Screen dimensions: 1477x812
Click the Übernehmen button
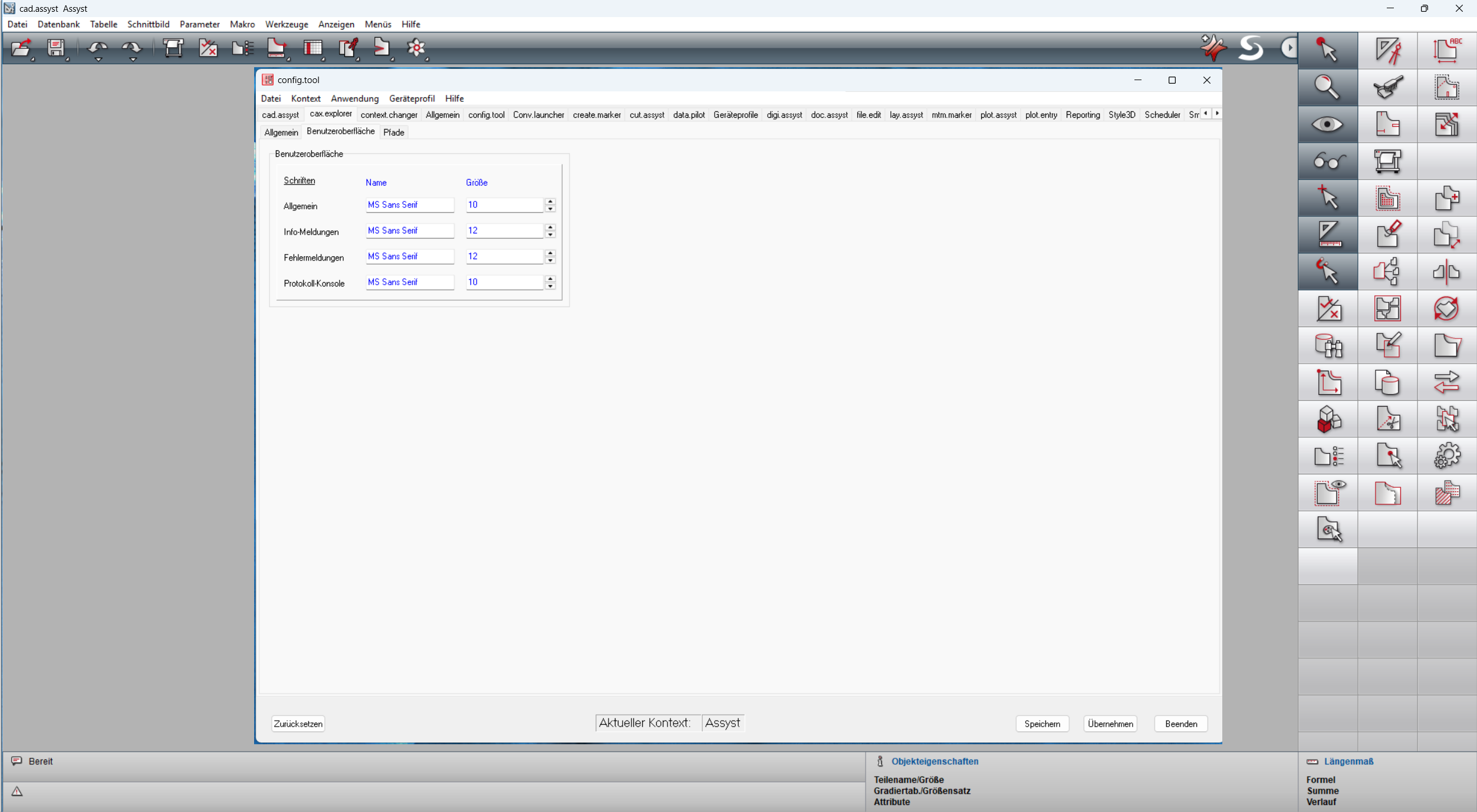[1110, 724]
